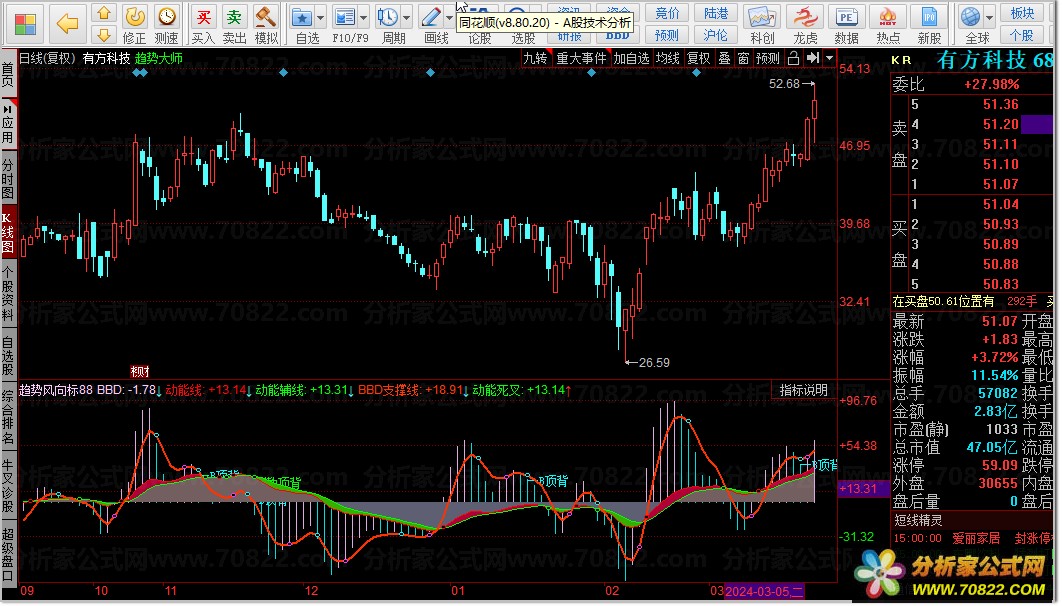1062x606 pixels.
Task: Open 牛叉诊股 sidebar tab
Action: click(x=8, y=485)
